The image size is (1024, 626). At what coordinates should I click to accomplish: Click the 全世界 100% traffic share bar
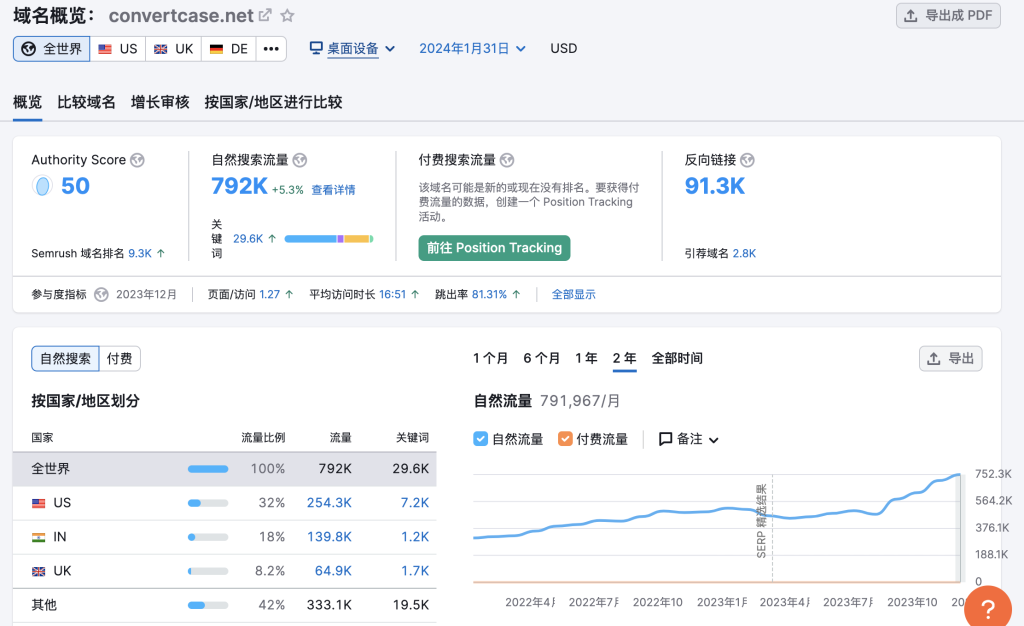coord(208,469)
